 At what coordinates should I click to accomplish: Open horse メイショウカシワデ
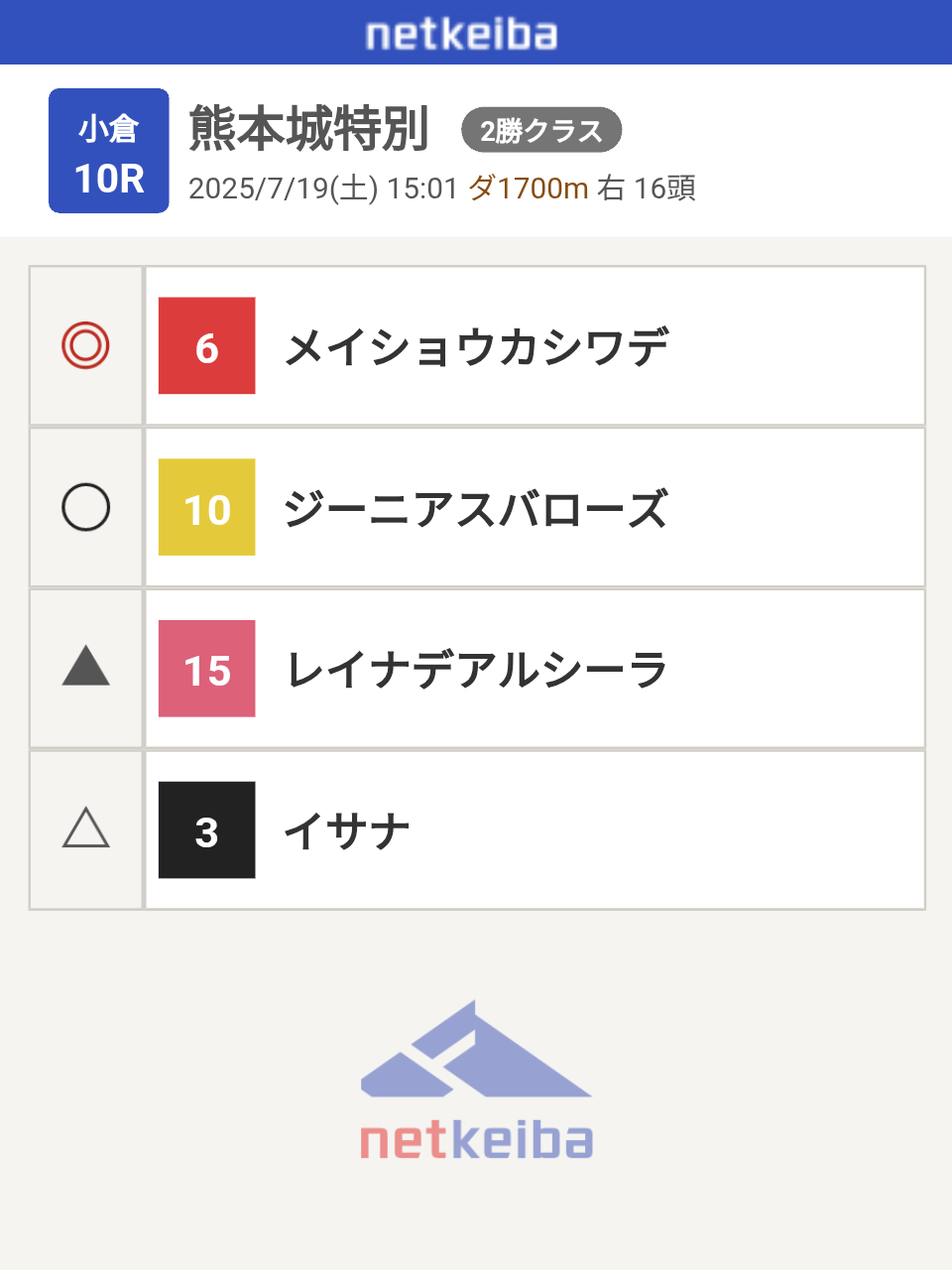pos(476,347)
